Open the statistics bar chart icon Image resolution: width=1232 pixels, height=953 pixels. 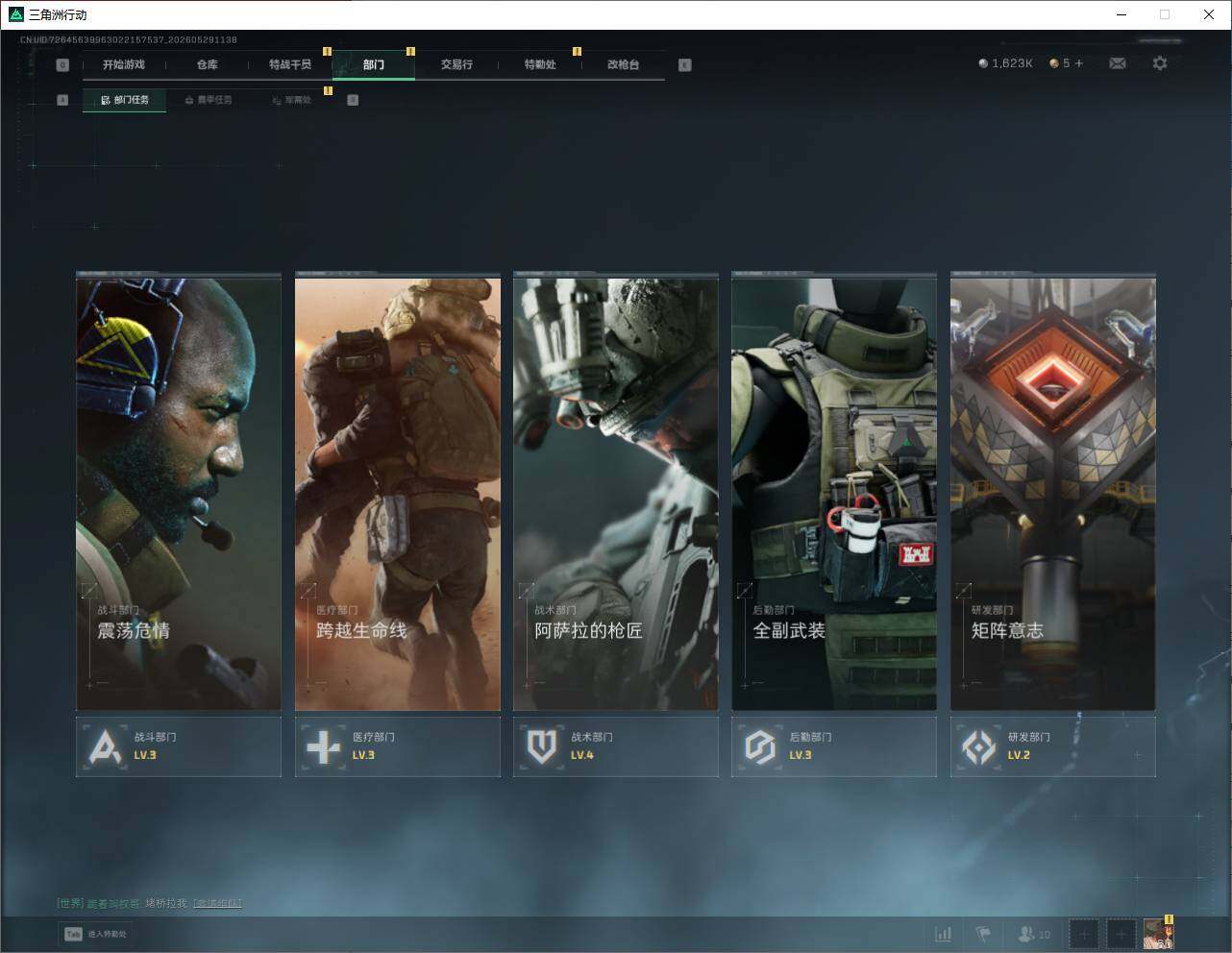point(944,934)
